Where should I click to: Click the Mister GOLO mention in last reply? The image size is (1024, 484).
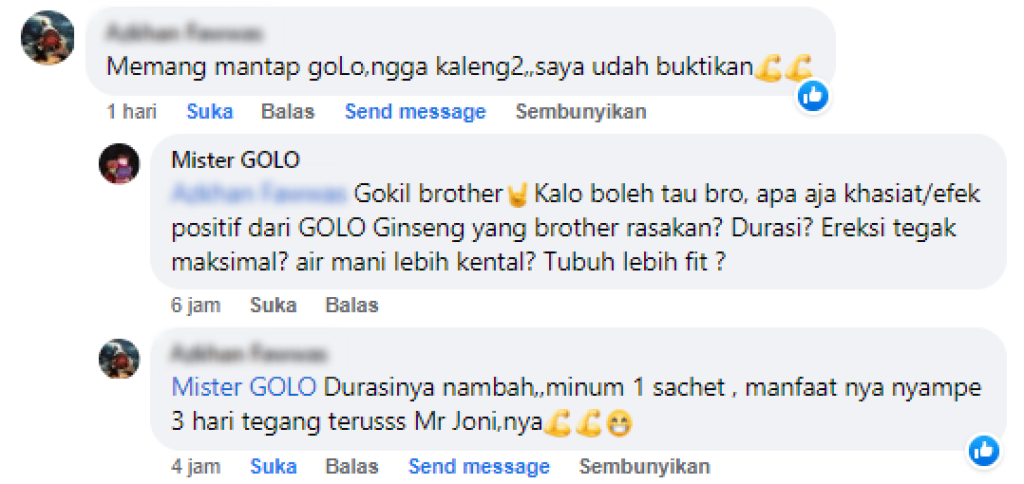pyautogui.click(x=244, y=387)
